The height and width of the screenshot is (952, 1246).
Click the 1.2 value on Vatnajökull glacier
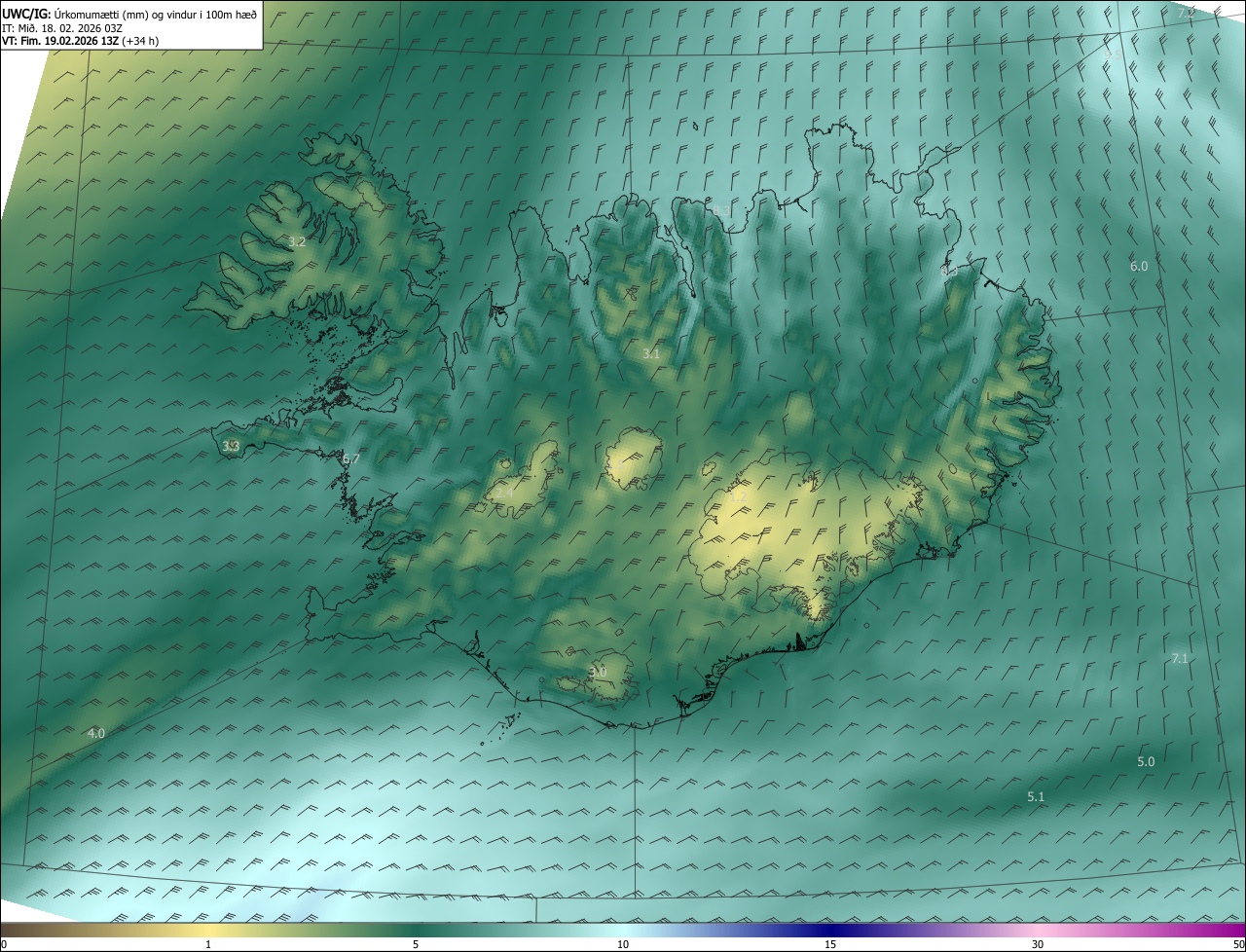click(737, 496)
